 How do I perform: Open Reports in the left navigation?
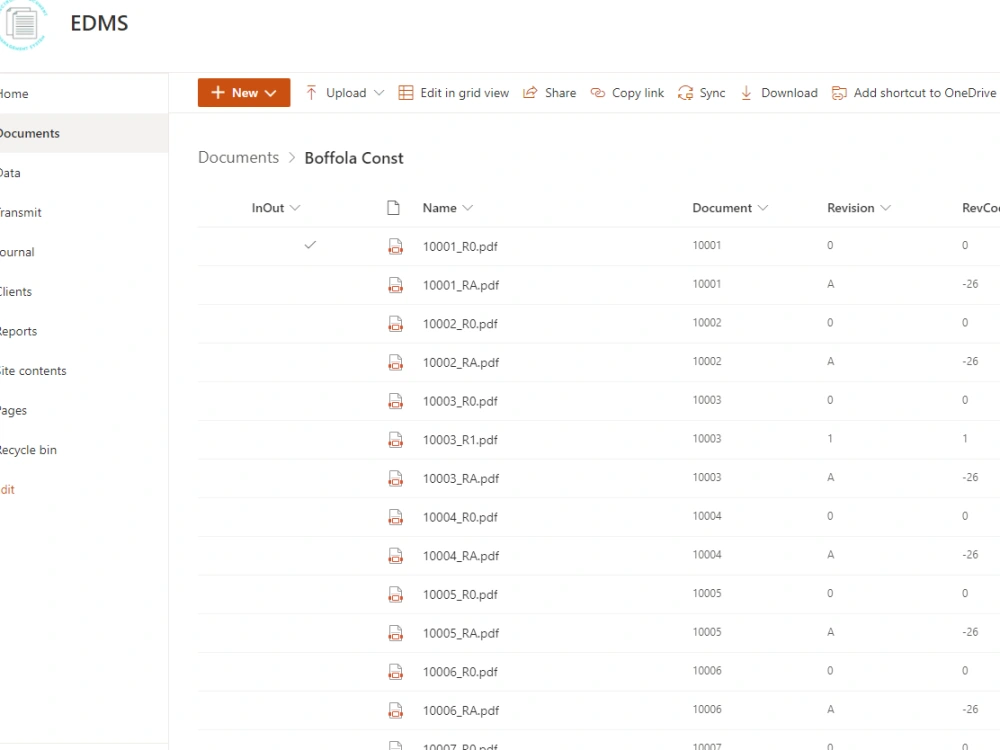[x=18, y=331]
